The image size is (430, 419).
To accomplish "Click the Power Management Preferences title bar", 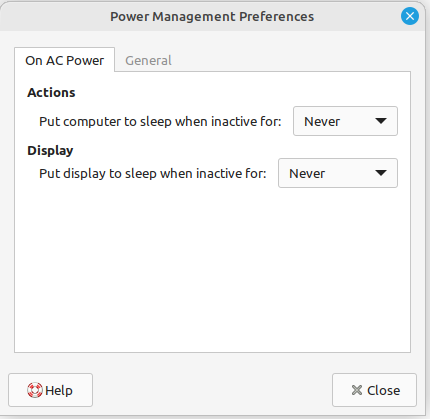I will pyautogui.click(x=212, y=16).
